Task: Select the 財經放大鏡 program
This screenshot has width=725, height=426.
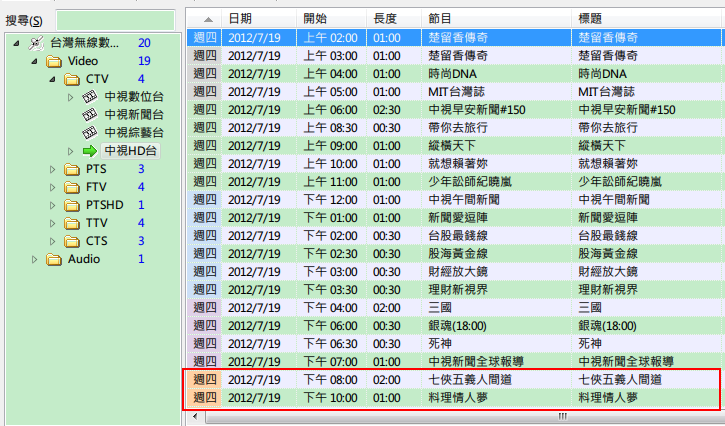Action: (456, 272)
